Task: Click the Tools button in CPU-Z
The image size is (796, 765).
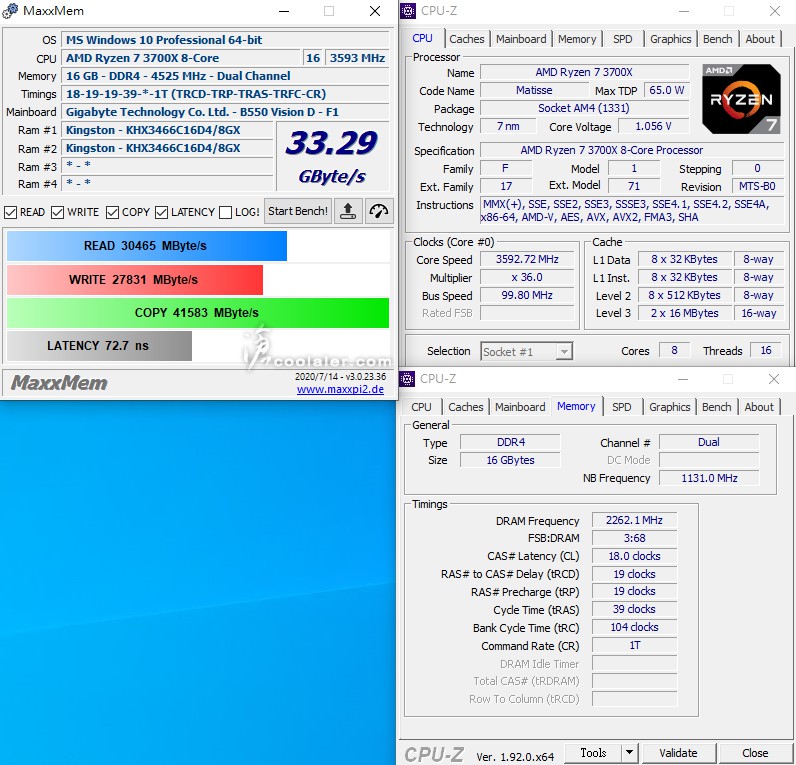Action: (593, 753)
